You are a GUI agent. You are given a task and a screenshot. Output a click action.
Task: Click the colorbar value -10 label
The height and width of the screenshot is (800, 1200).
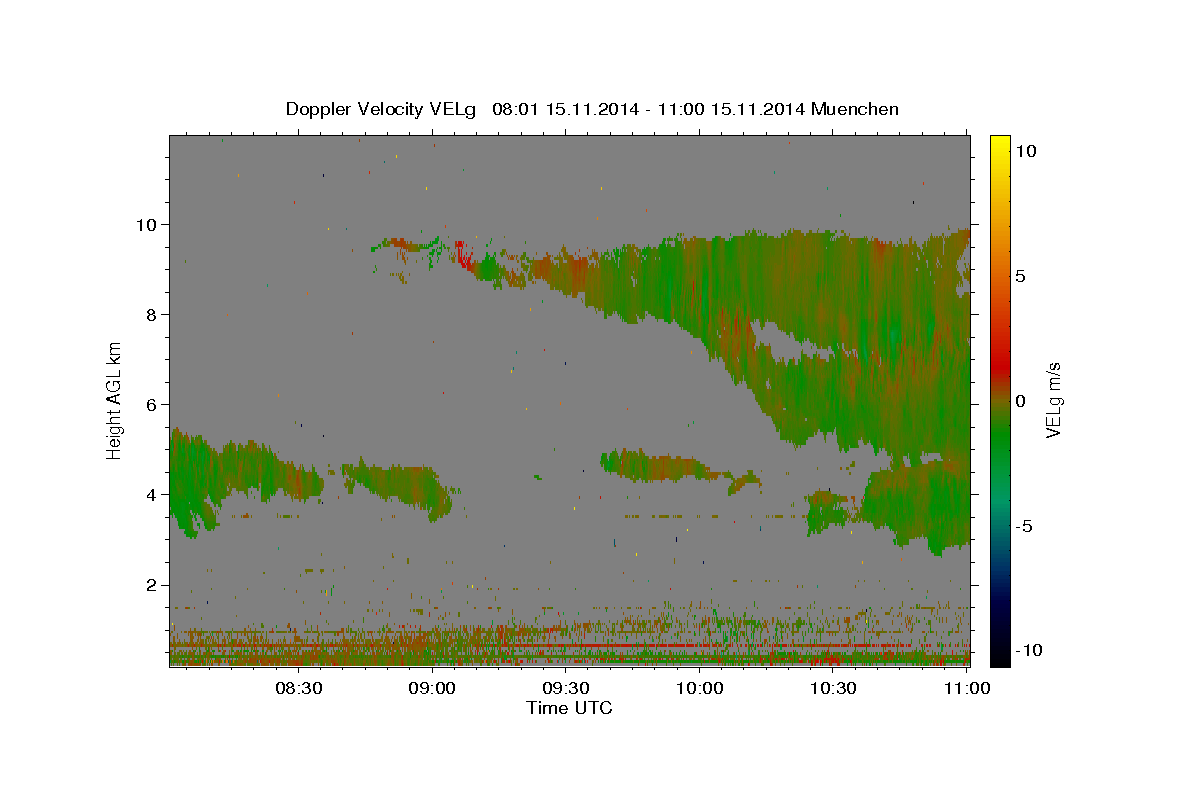coord(1028,650)
